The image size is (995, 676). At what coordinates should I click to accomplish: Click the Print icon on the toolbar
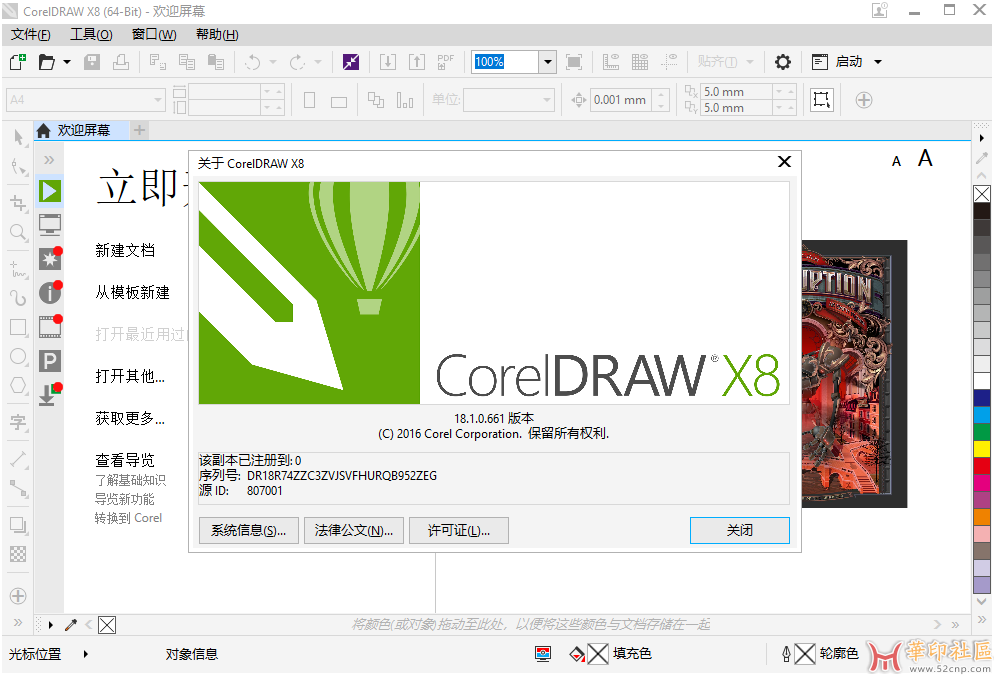point(119,61)
